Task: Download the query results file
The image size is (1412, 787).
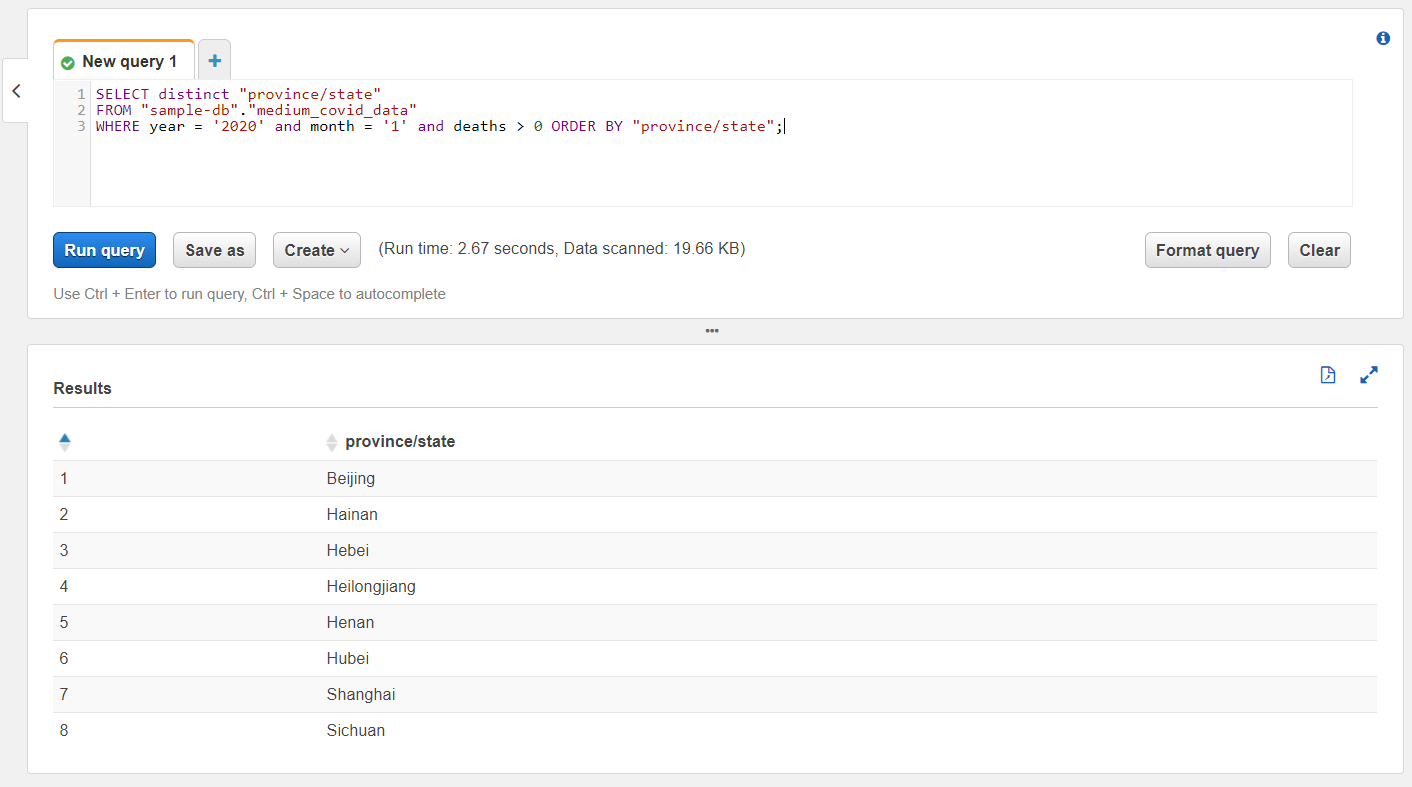Action: point(1327,374)
